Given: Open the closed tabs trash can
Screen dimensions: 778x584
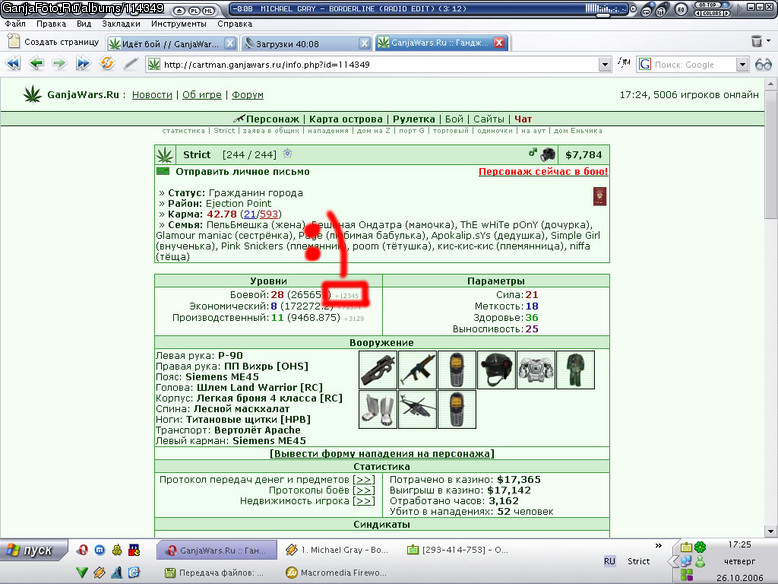Looking at the screenshot, I should pos(756,41).
